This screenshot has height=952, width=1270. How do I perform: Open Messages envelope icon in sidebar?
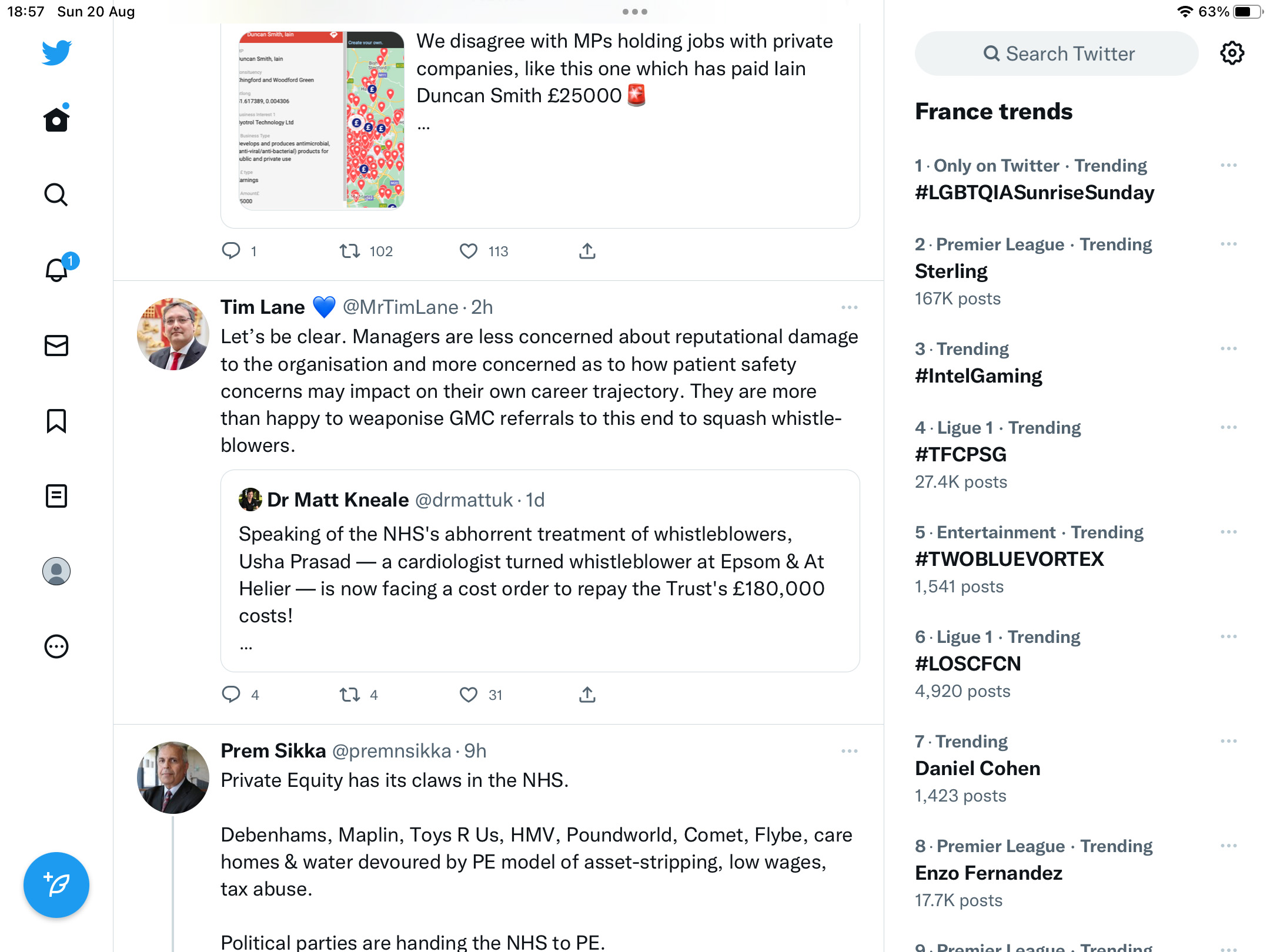[56, 346]
